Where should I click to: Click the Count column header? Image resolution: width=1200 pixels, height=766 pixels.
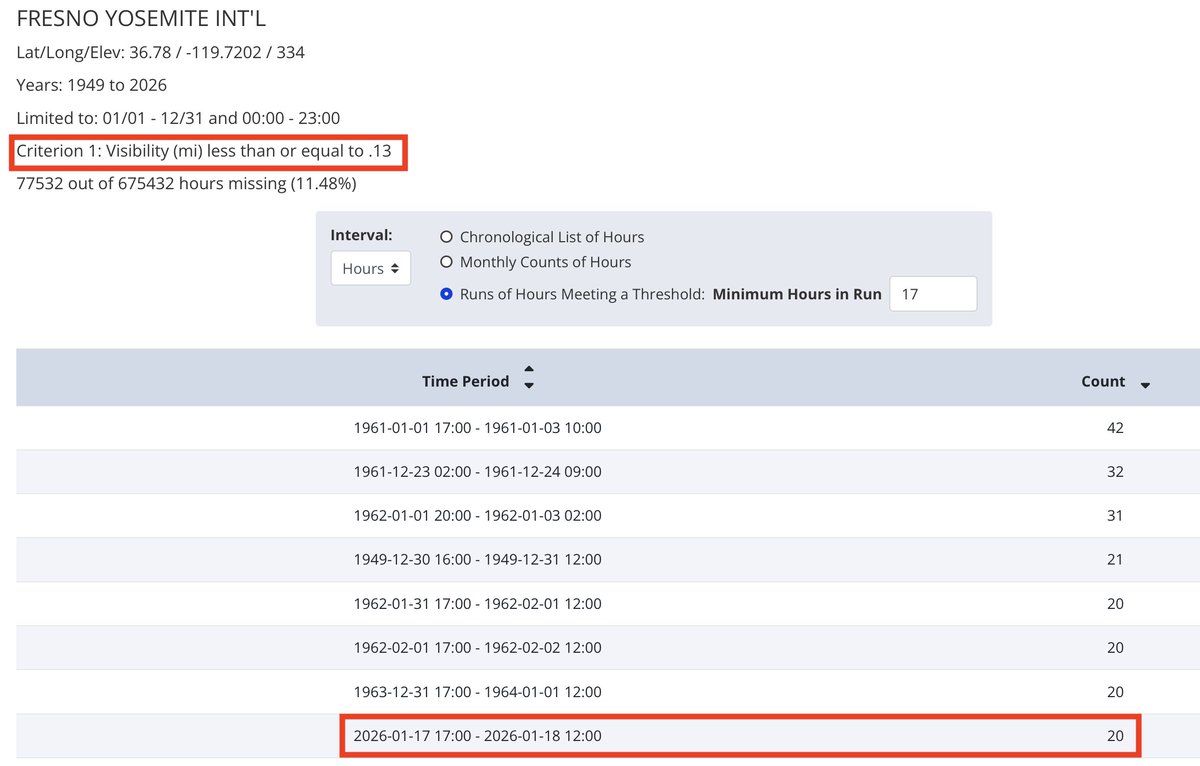(1103, 381)
